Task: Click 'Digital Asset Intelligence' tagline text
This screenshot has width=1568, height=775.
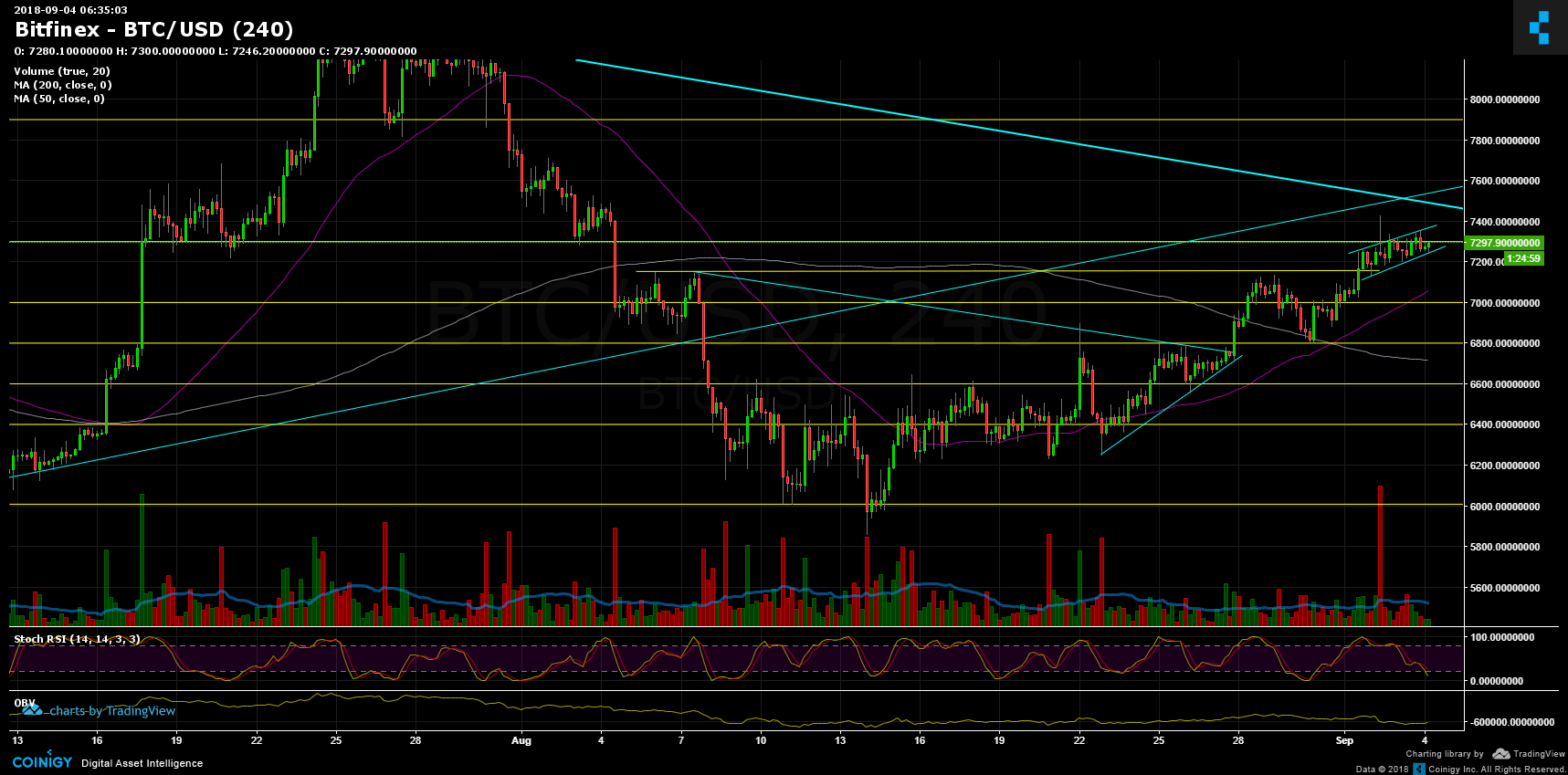Action: 142,763
